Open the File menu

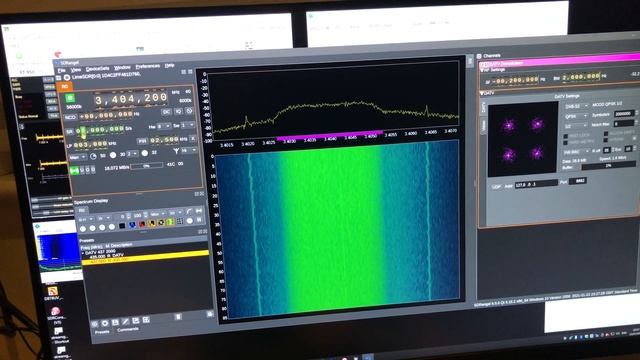pos(62,71)
